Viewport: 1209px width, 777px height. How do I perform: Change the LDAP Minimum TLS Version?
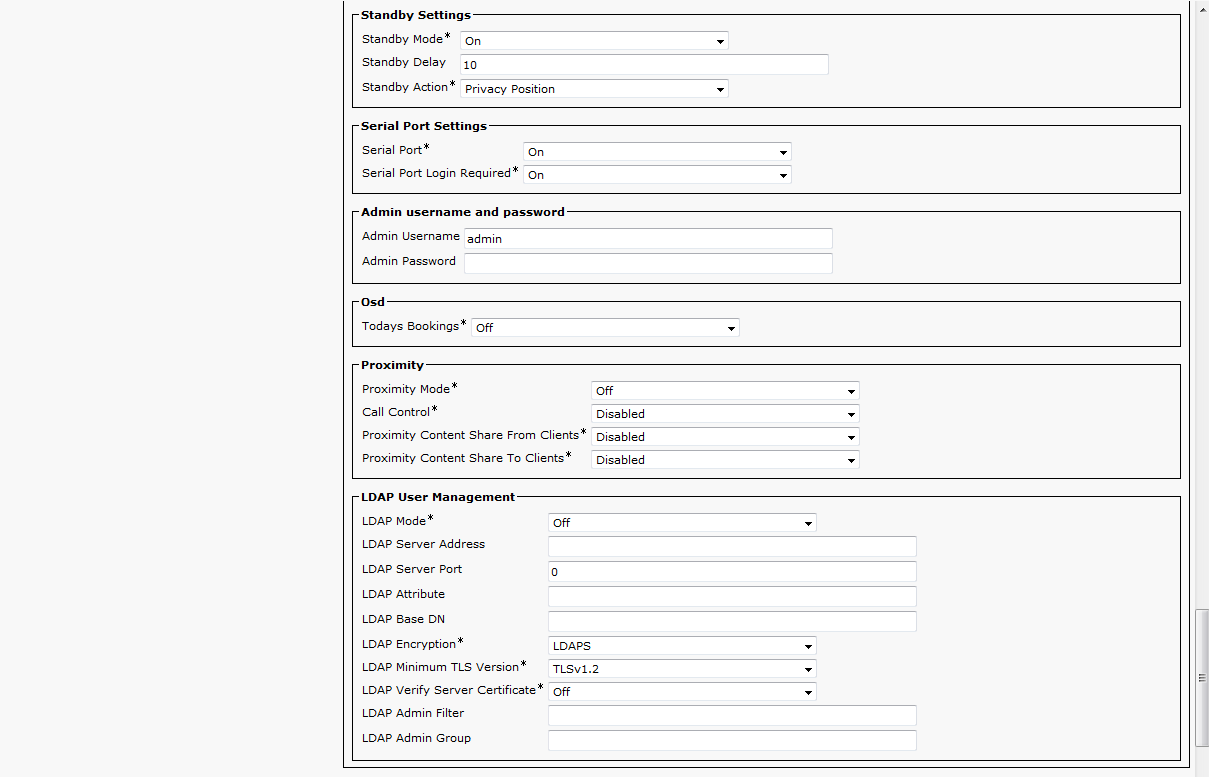682,669
